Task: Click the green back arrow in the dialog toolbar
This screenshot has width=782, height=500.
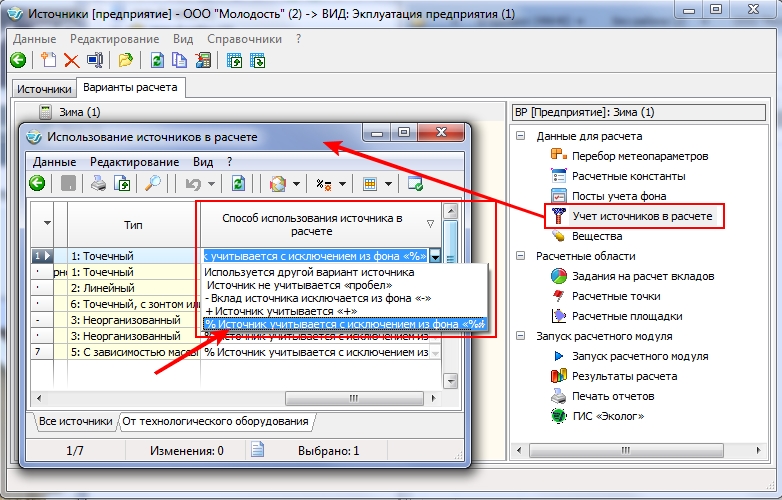Action: [x=37, y=183]
